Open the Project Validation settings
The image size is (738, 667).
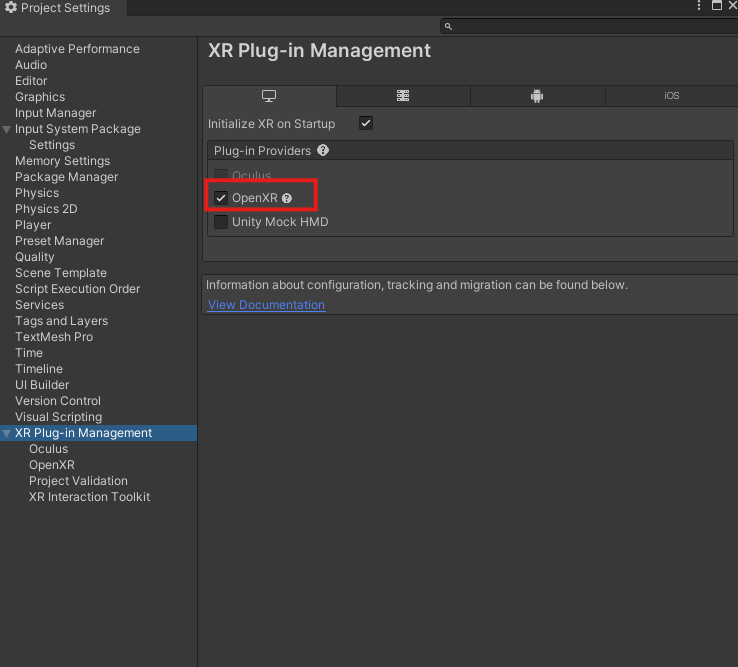[78, 481]
